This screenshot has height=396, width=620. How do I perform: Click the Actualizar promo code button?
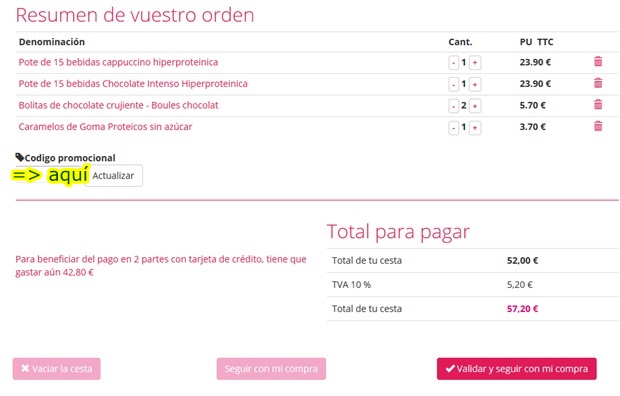point(113,176)
